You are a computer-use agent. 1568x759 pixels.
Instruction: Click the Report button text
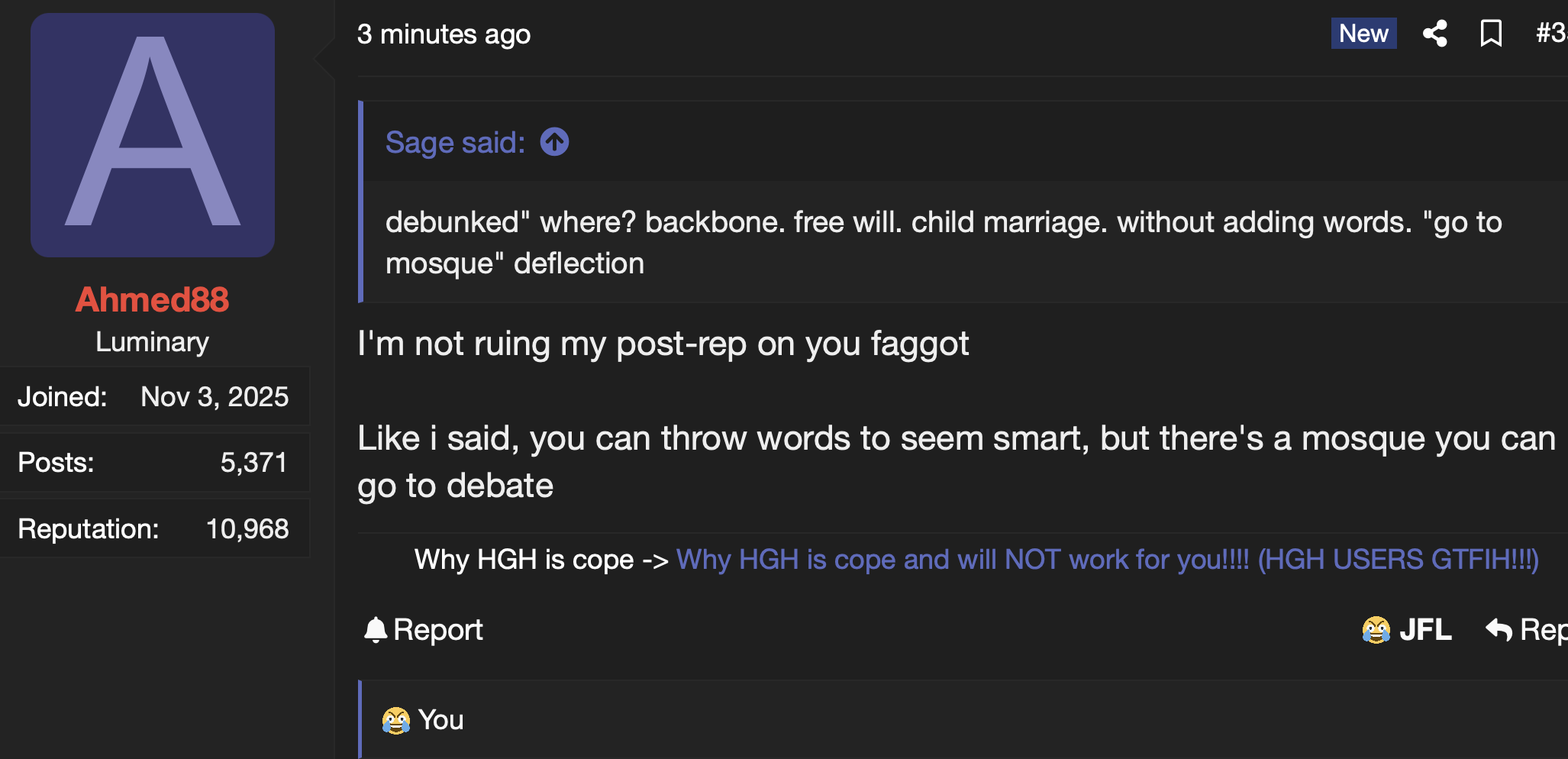(x=438, y=630)
